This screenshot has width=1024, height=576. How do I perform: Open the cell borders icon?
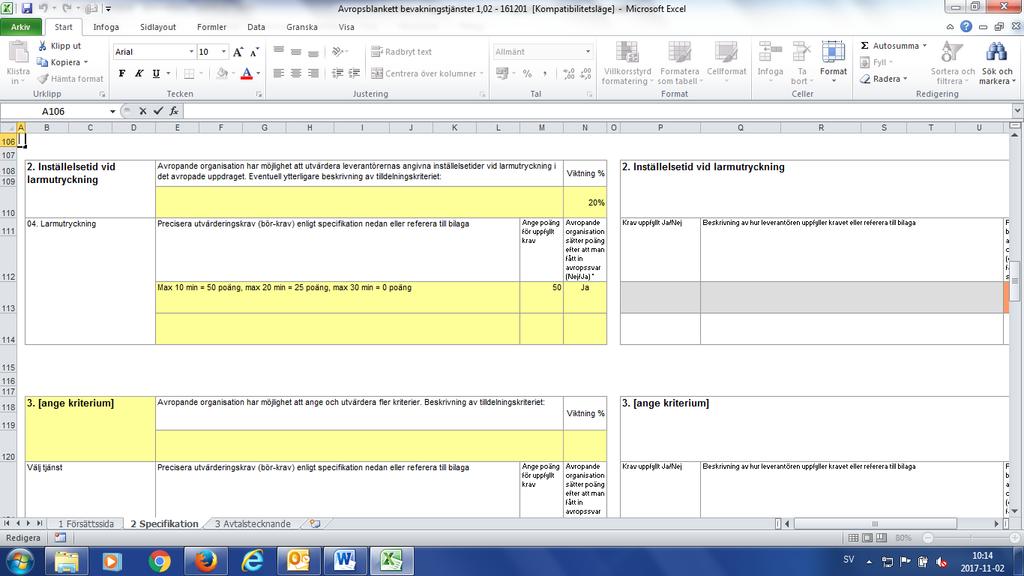[189, 73]
